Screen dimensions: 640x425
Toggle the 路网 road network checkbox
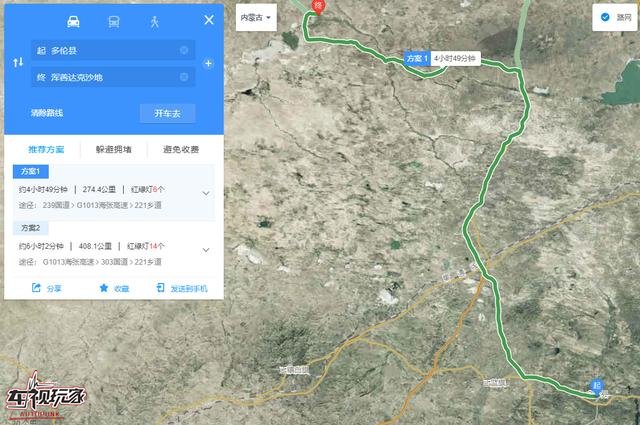tap(605, 17)
